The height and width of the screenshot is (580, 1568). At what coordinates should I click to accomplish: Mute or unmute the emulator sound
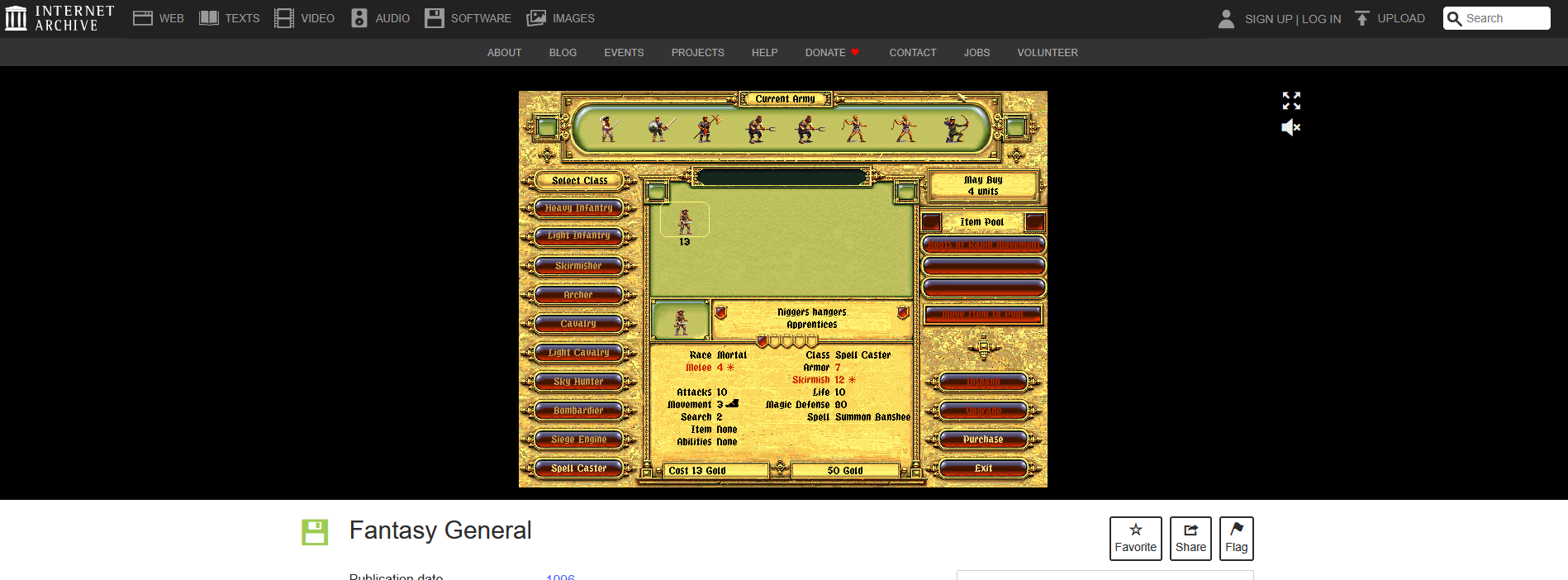(1291, 127)
